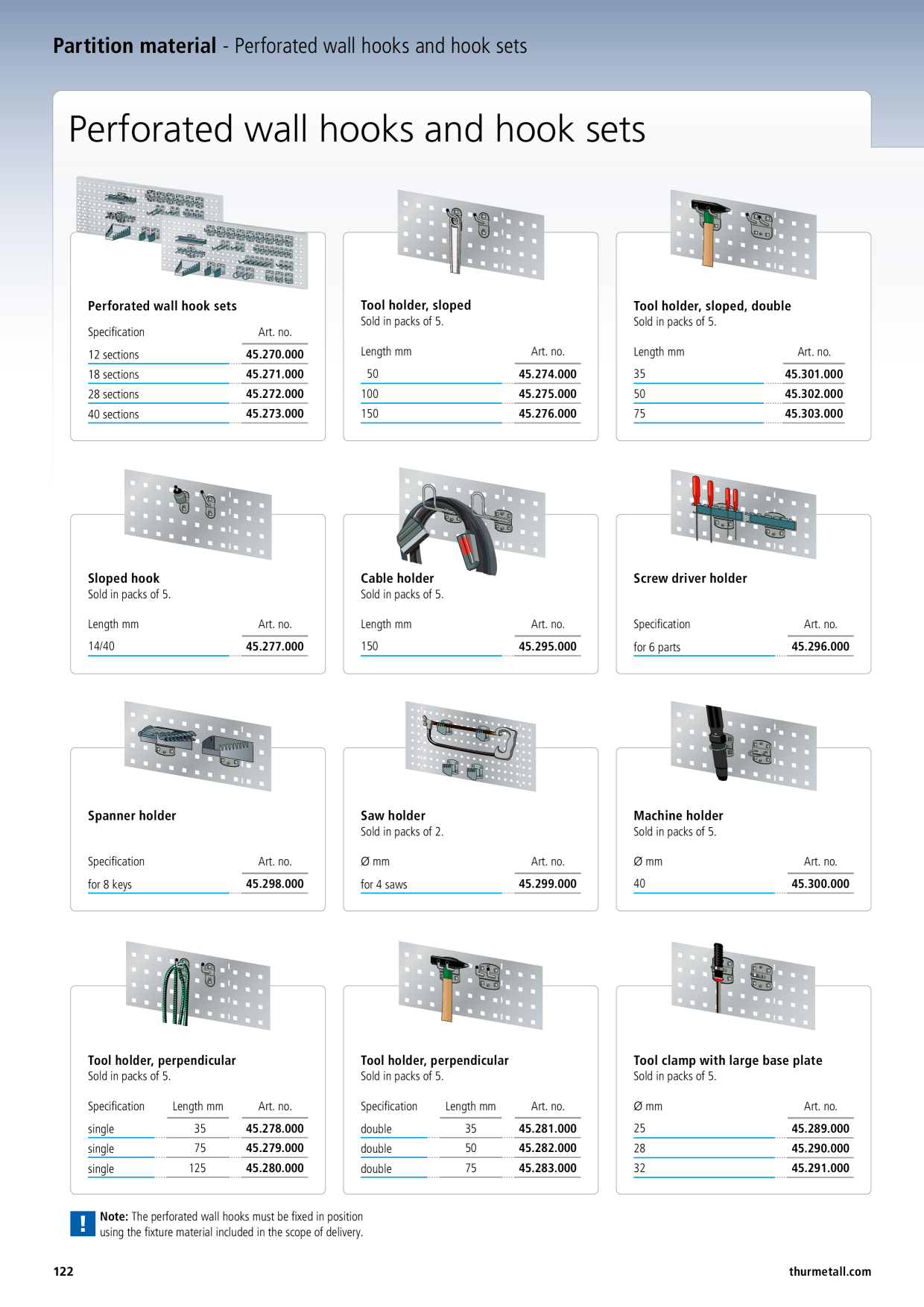This screenshot has height=1307, width=924.
Task: Select article number 45.277.000
Action: pyautogui.click(x=275, y=646)
